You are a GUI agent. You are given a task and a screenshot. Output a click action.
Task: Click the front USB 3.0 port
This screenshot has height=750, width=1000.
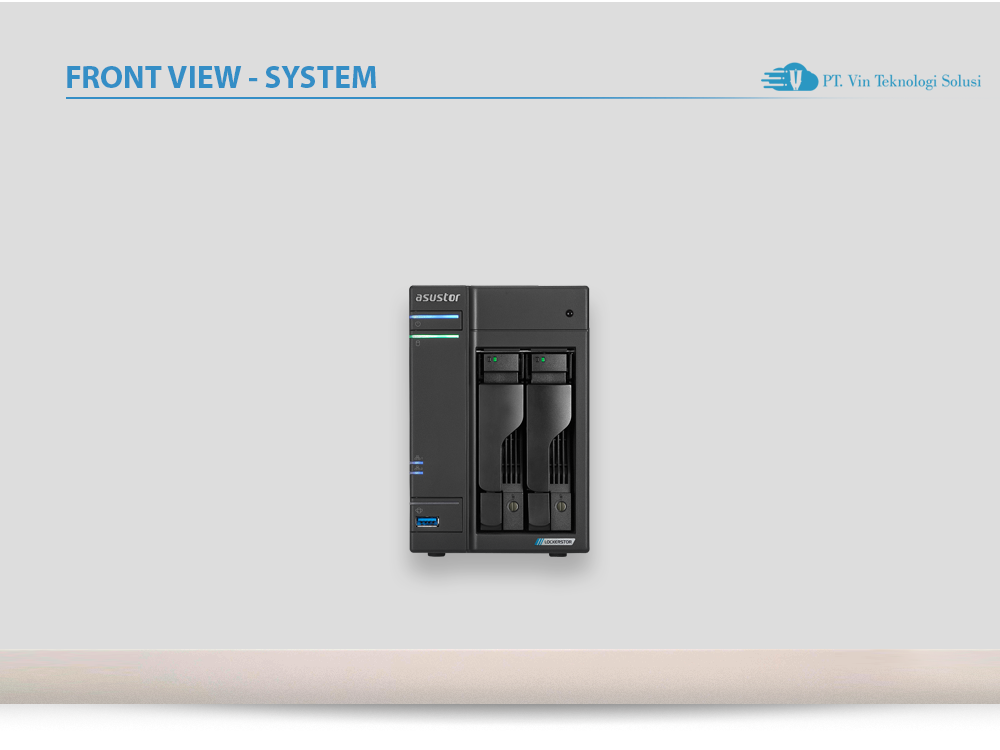tap(428, 523)
